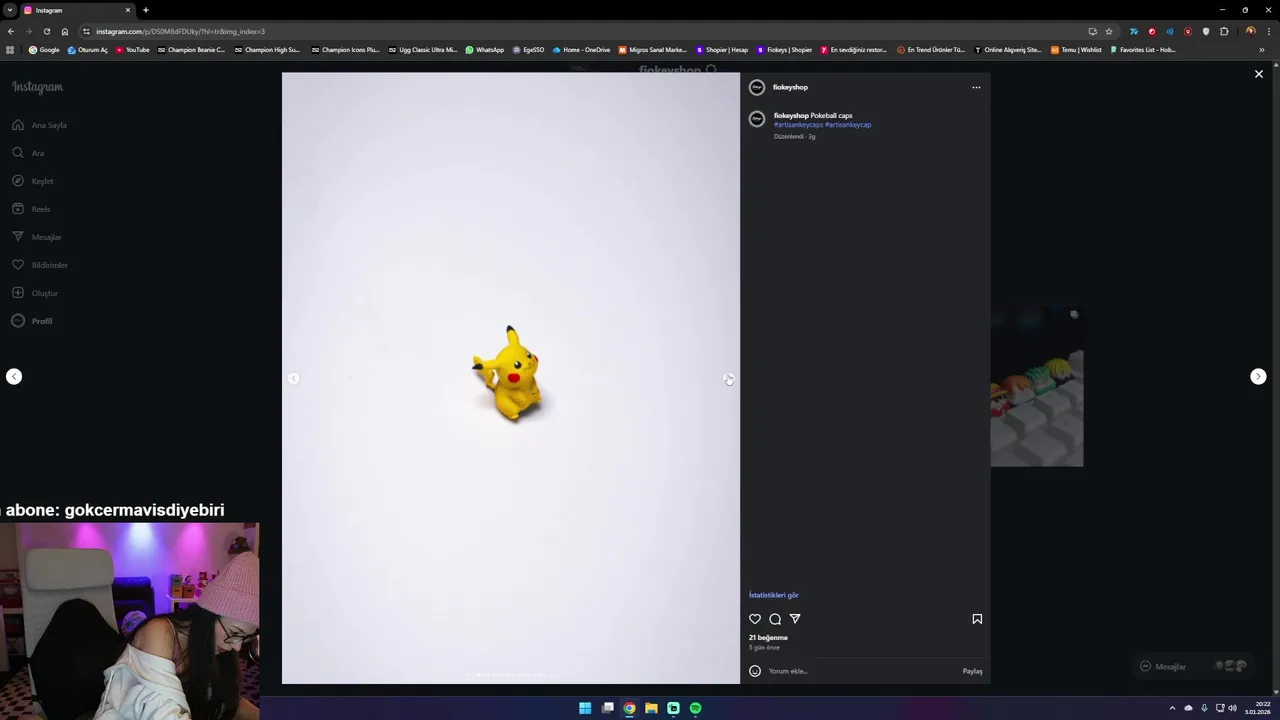This screenshot has height=720, width=1280.
Task: Open the Windows Start menu
Action: tap(585, 708)
